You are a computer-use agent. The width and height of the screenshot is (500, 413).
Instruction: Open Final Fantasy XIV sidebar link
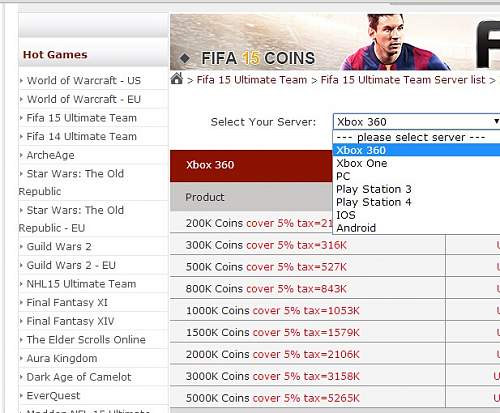coord(70,321)
